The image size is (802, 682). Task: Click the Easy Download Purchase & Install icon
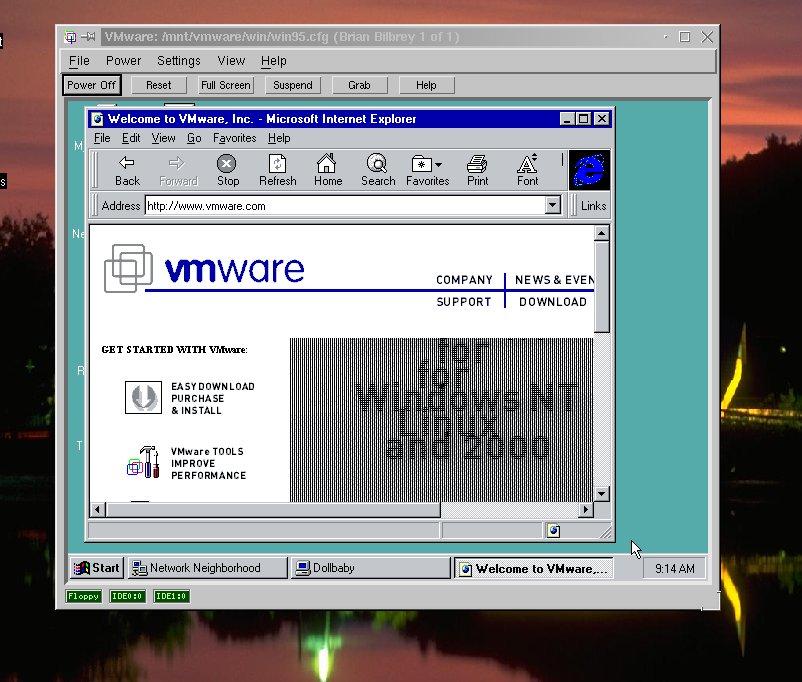pyautogui.click(x=143, y=397)
